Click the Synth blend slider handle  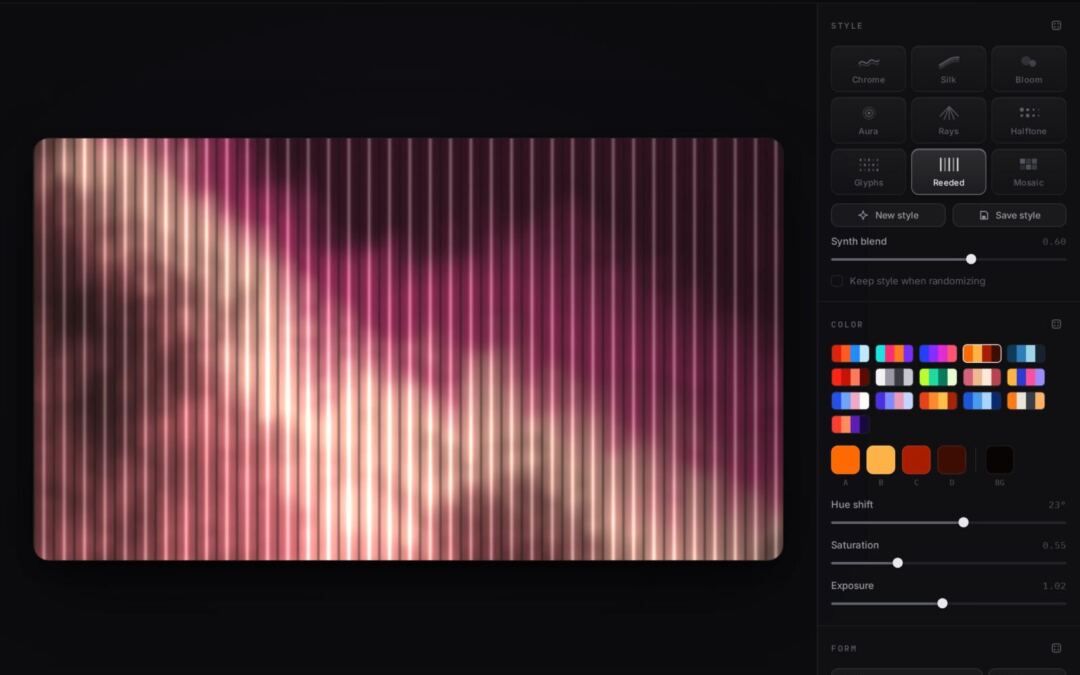pos(970,259)
